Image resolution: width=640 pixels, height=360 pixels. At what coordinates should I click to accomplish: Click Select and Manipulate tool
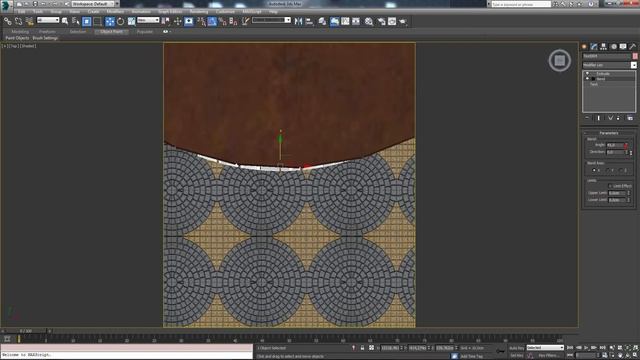point(178,21)
